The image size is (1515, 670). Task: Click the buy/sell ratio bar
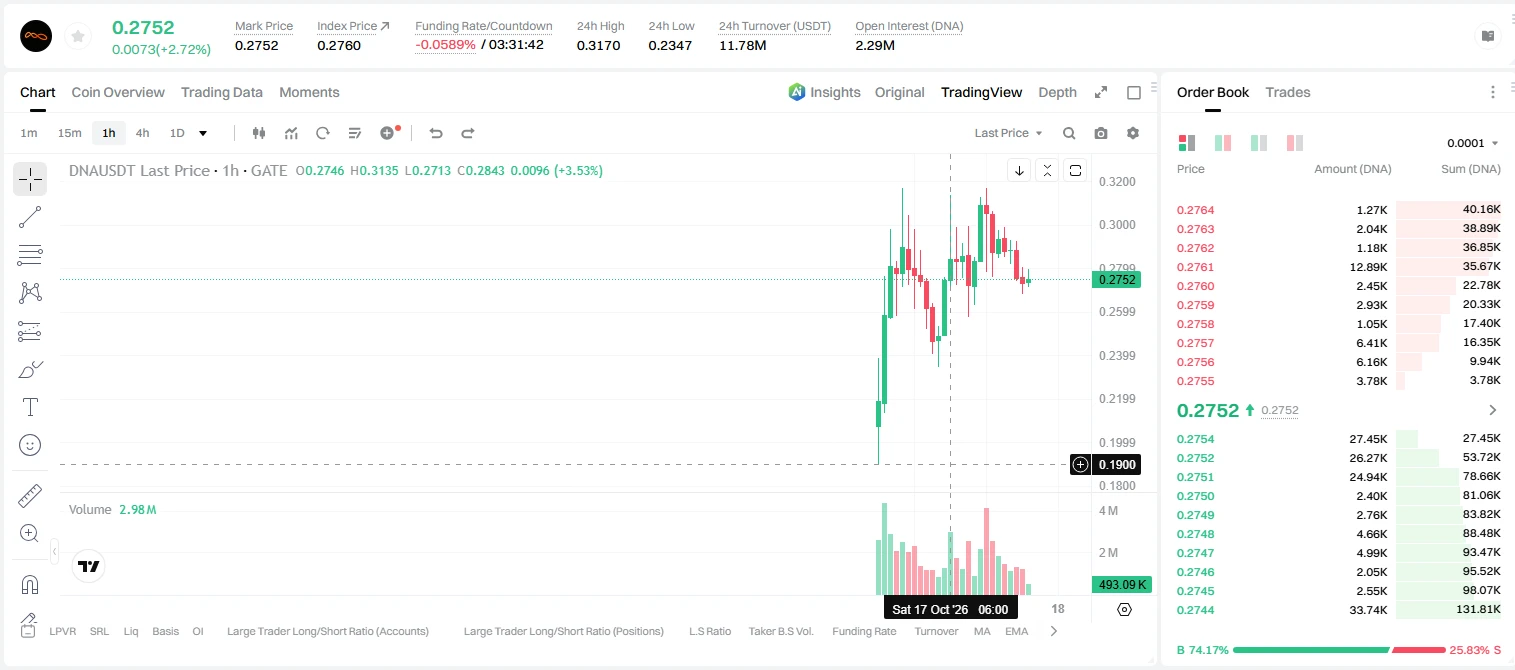(x=1338, y=650)
